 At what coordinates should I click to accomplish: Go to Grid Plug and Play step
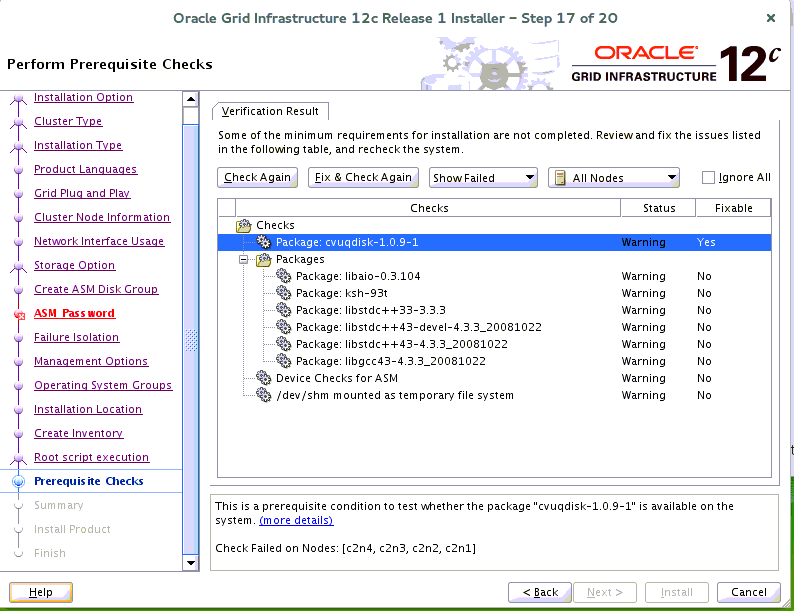pyautogui.click(x=82, y=193)
